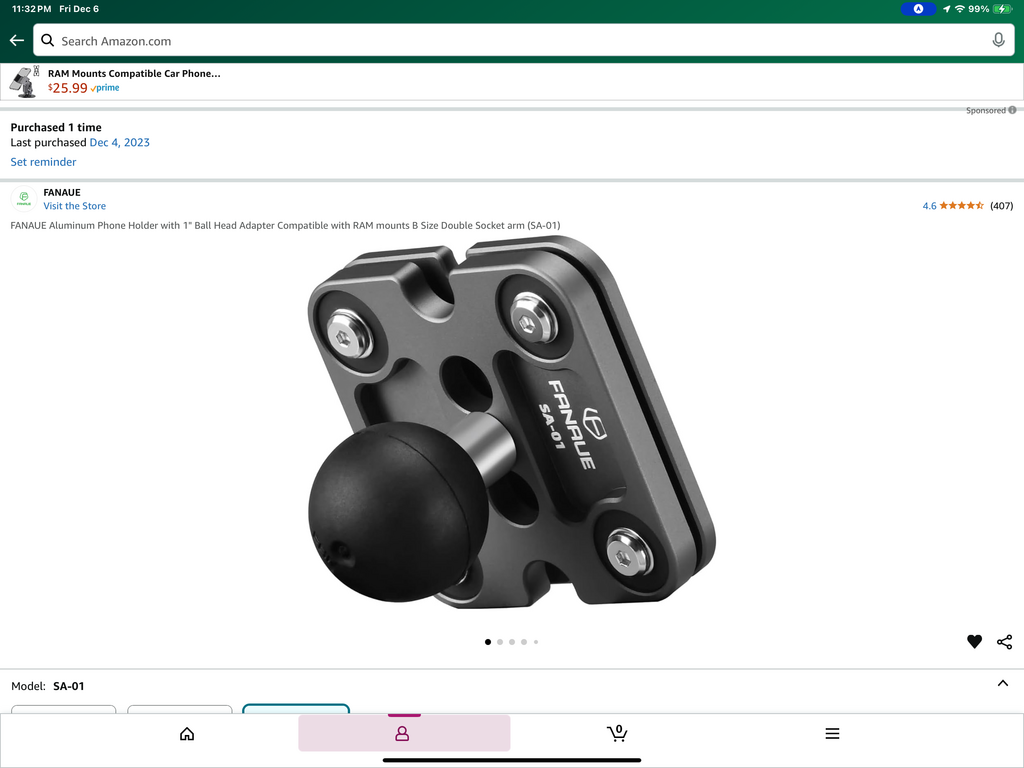The image size is (1024, 768).
Task: Tap the search magnifier icon
Action: [48, 40]
